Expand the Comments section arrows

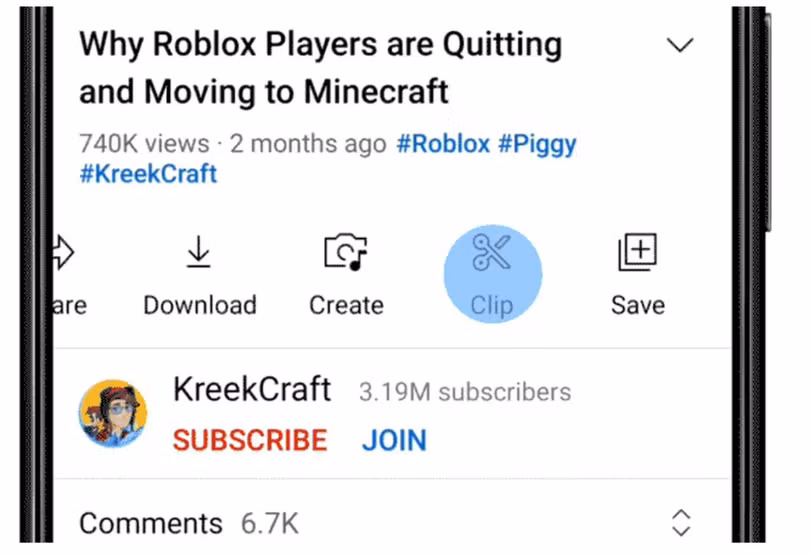coord(681,523)
